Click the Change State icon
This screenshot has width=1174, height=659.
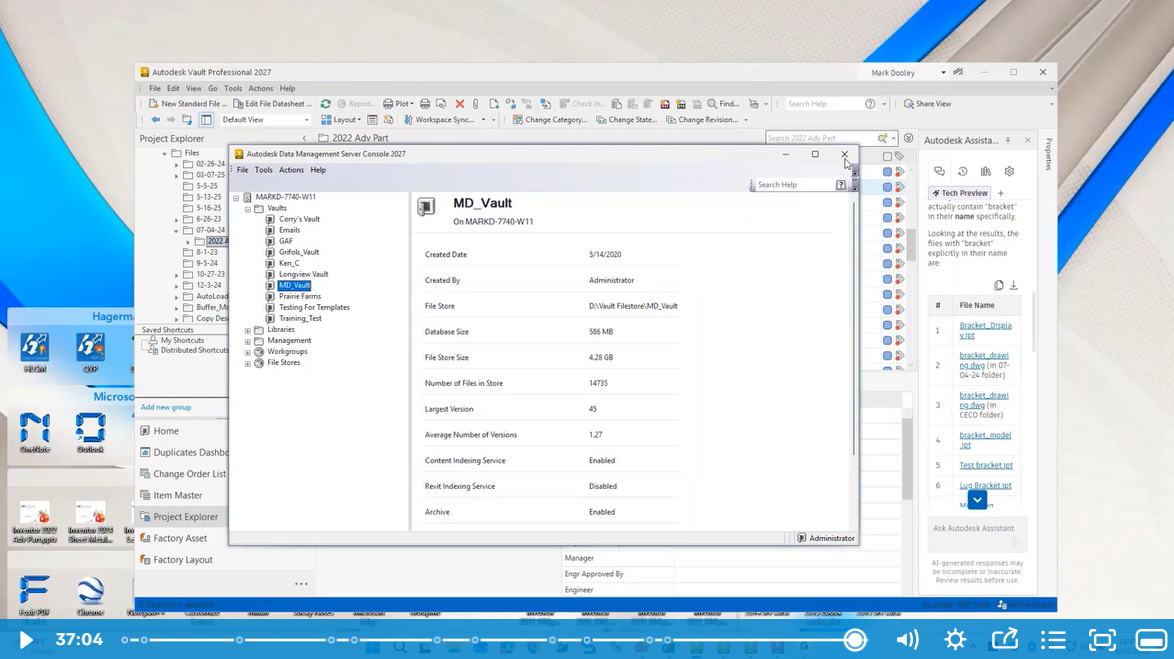pyautogui.click(x=601, y=120)
